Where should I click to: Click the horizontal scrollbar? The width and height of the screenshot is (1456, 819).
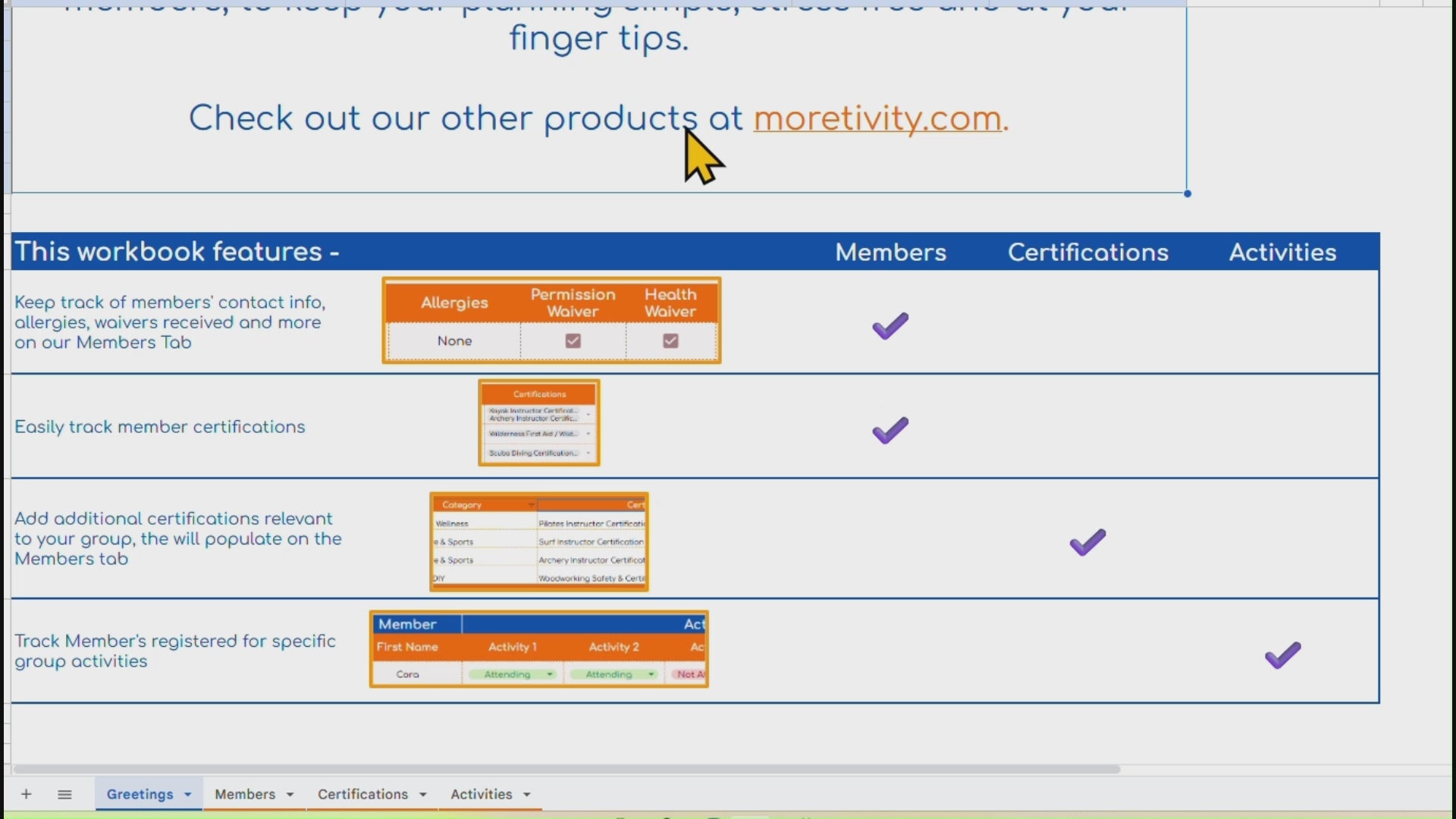pyautogui.click(x=566, y=769)
